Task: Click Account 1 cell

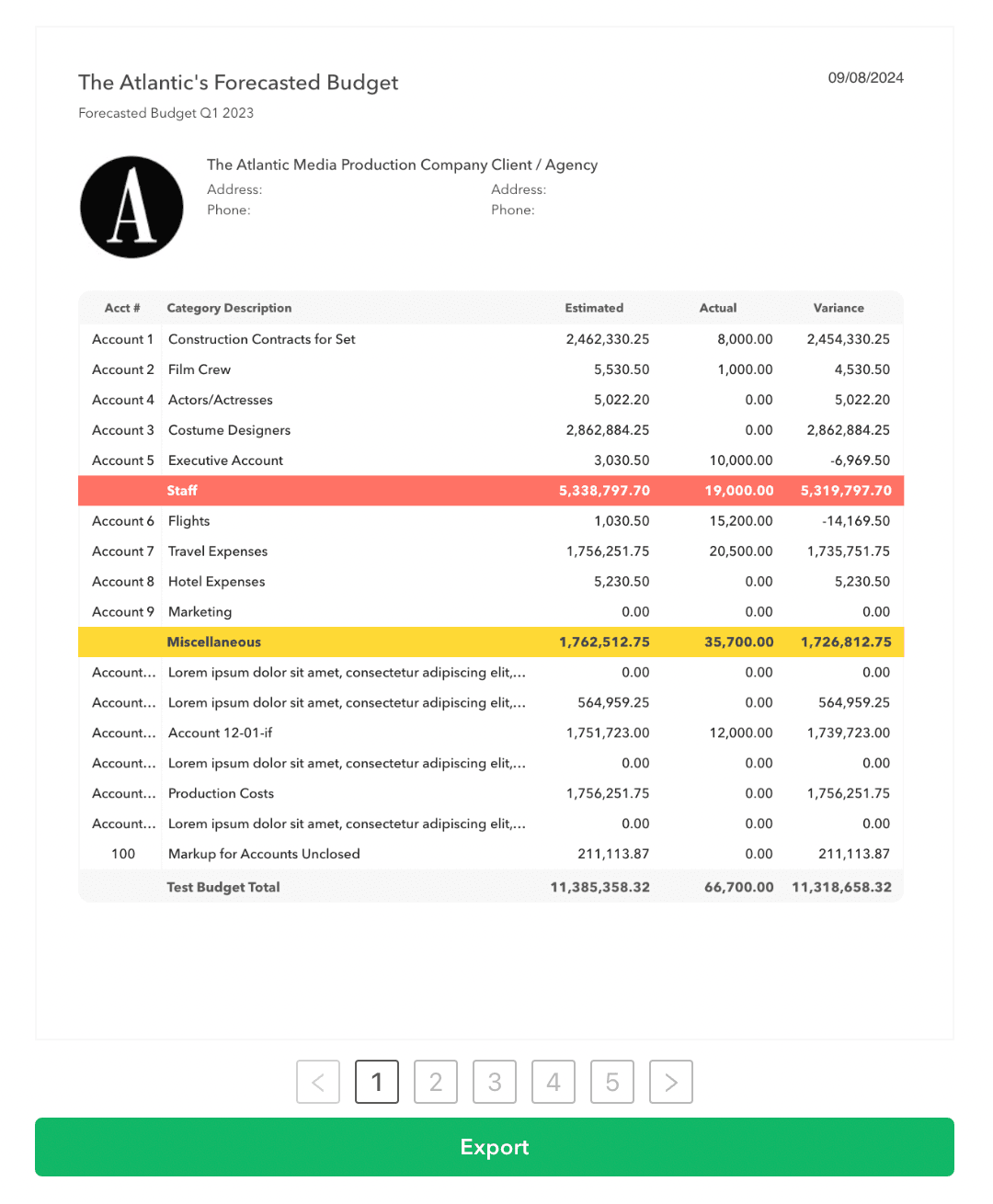Action: [122, 339]
